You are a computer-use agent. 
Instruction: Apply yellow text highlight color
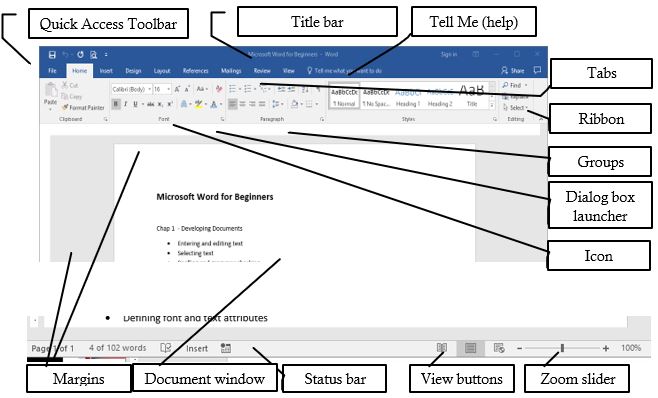(x=198, y=104)
